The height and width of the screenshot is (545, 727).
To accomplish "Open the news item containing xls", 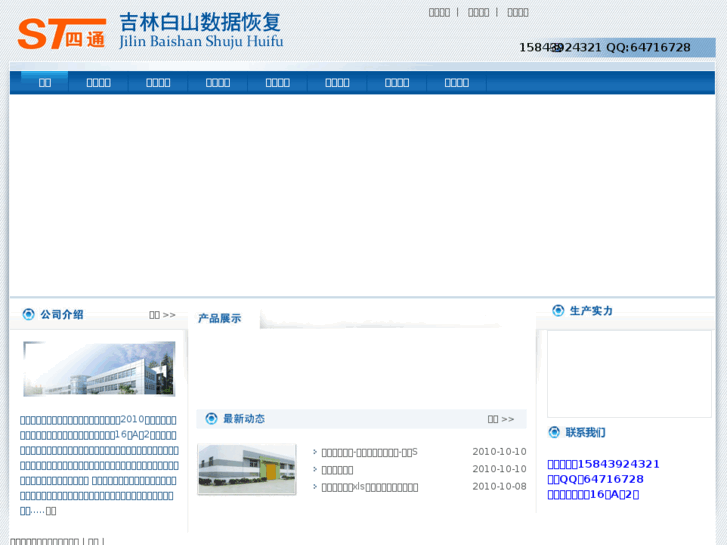I will pos(370,487).
